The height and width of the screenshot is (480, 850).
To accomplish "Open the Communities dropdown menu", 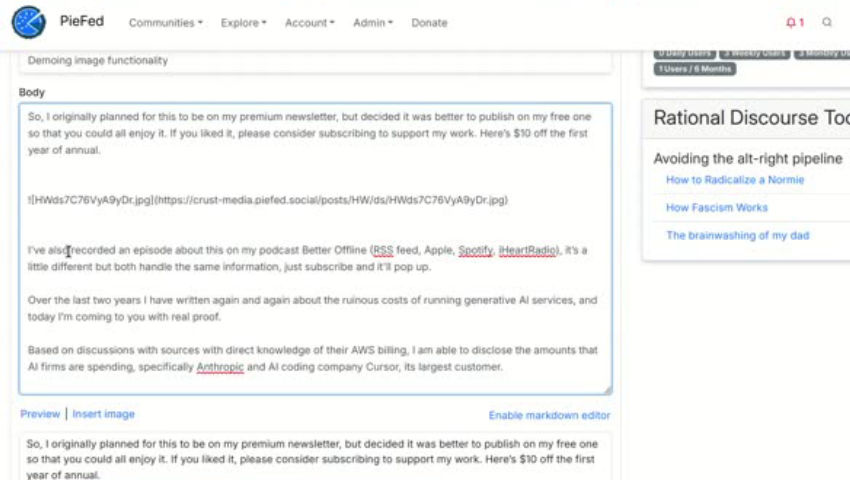I will pos(165,23).
